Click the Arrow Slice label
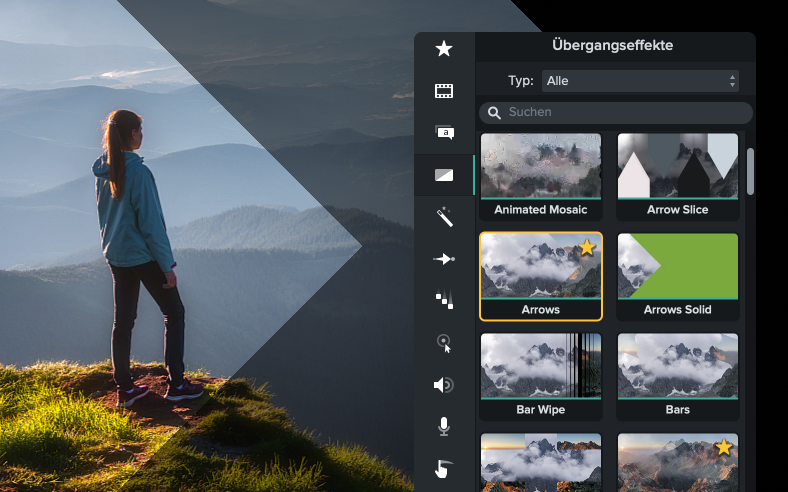 pyautogui.click(x=678, y=210)
